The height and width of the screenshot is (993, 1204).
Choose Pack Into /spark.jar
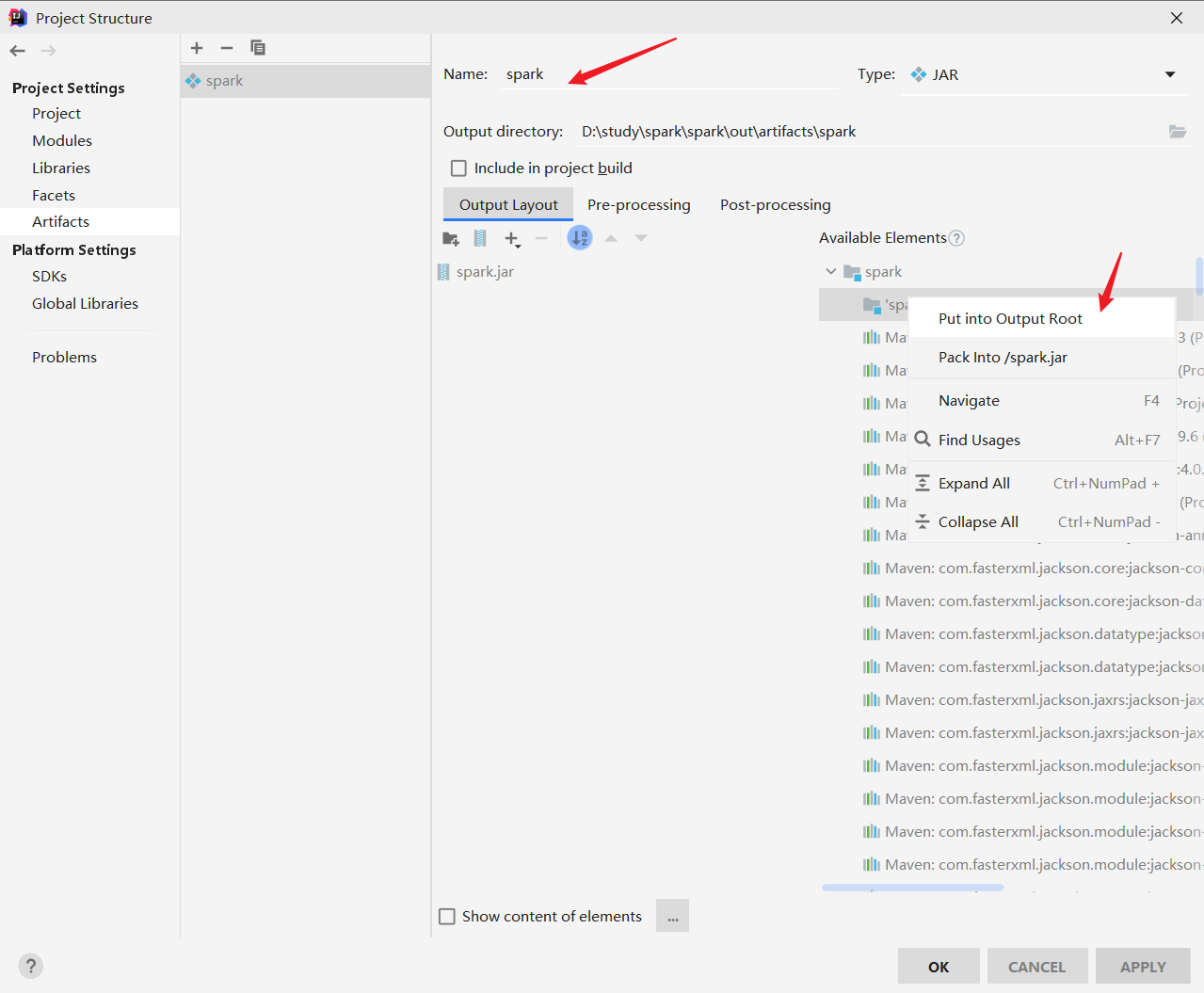(1042, 358)
